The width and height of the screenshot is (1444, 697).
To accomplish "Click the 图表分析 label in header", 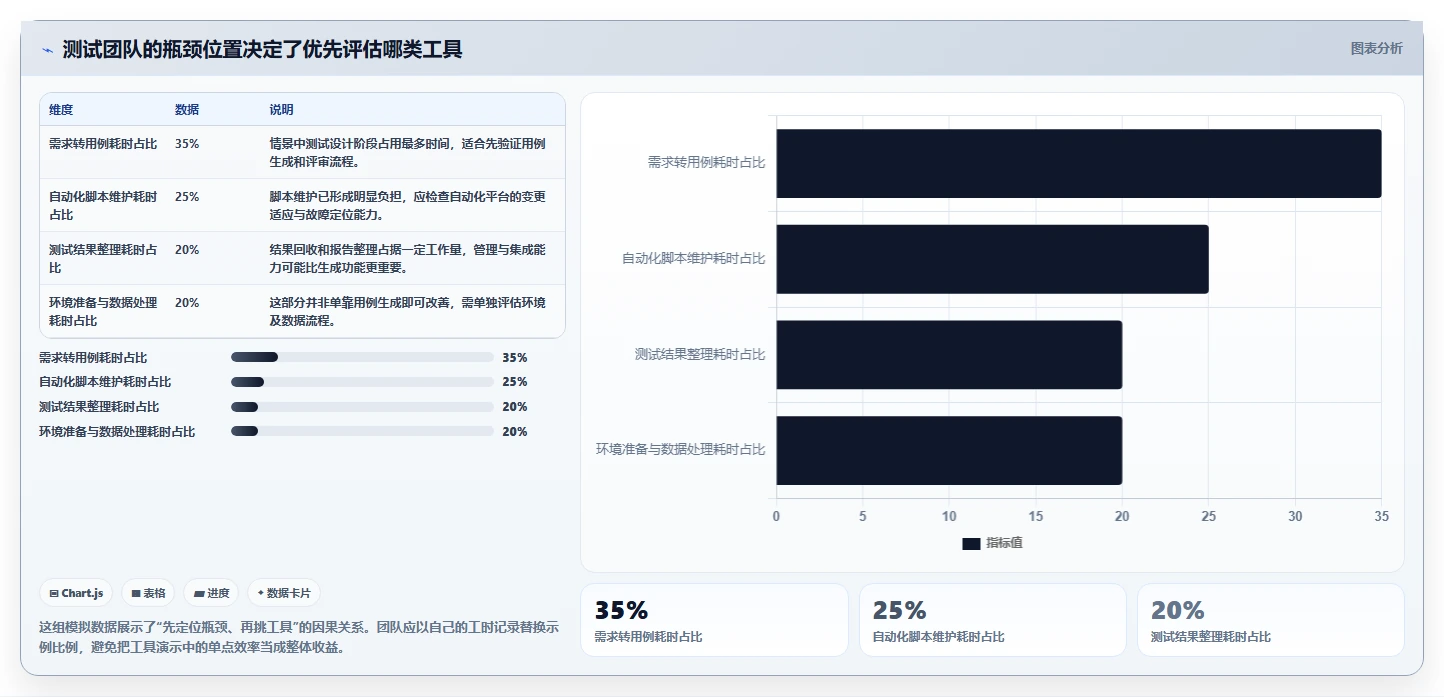I will click(1376, 48).
